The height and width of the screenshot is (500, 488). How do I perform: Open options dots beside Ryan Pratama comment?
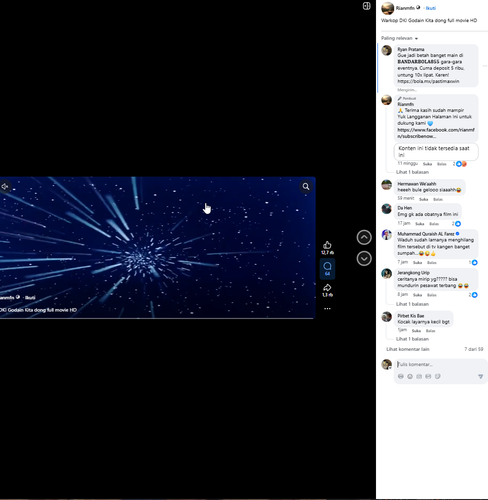(x=484, y=66)
